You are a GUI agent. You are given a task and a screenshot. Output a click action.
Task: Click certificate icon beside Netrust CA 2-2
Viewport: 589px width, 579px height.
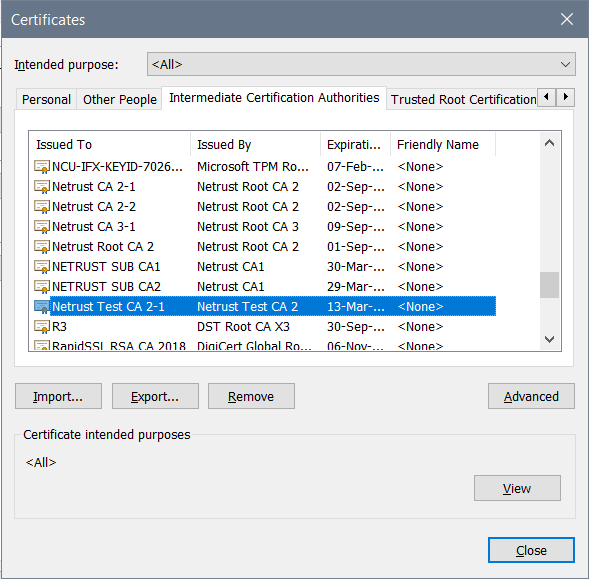click(x=42, y=206)
